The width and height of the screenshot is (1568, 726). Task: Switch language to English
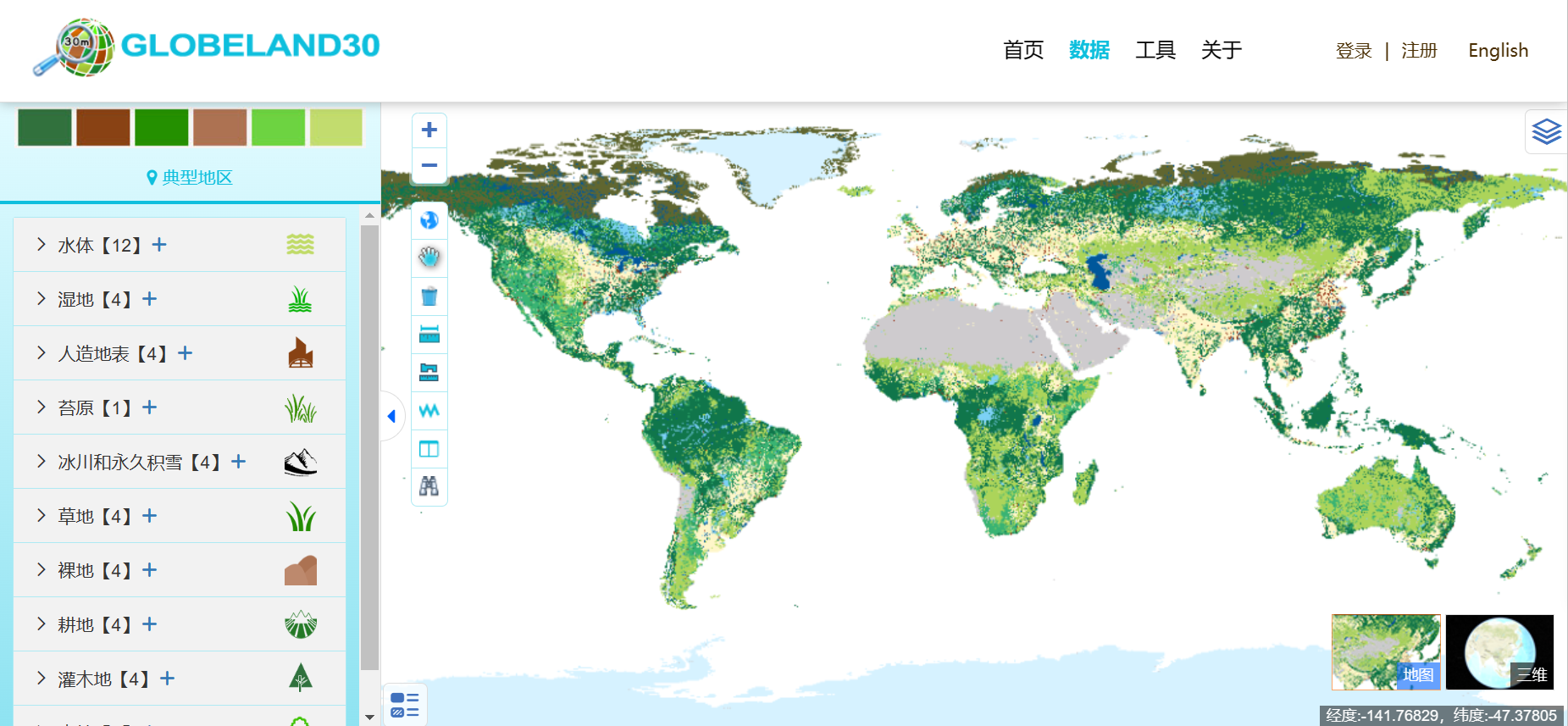pyautogui.click(x=1498, y=51)
